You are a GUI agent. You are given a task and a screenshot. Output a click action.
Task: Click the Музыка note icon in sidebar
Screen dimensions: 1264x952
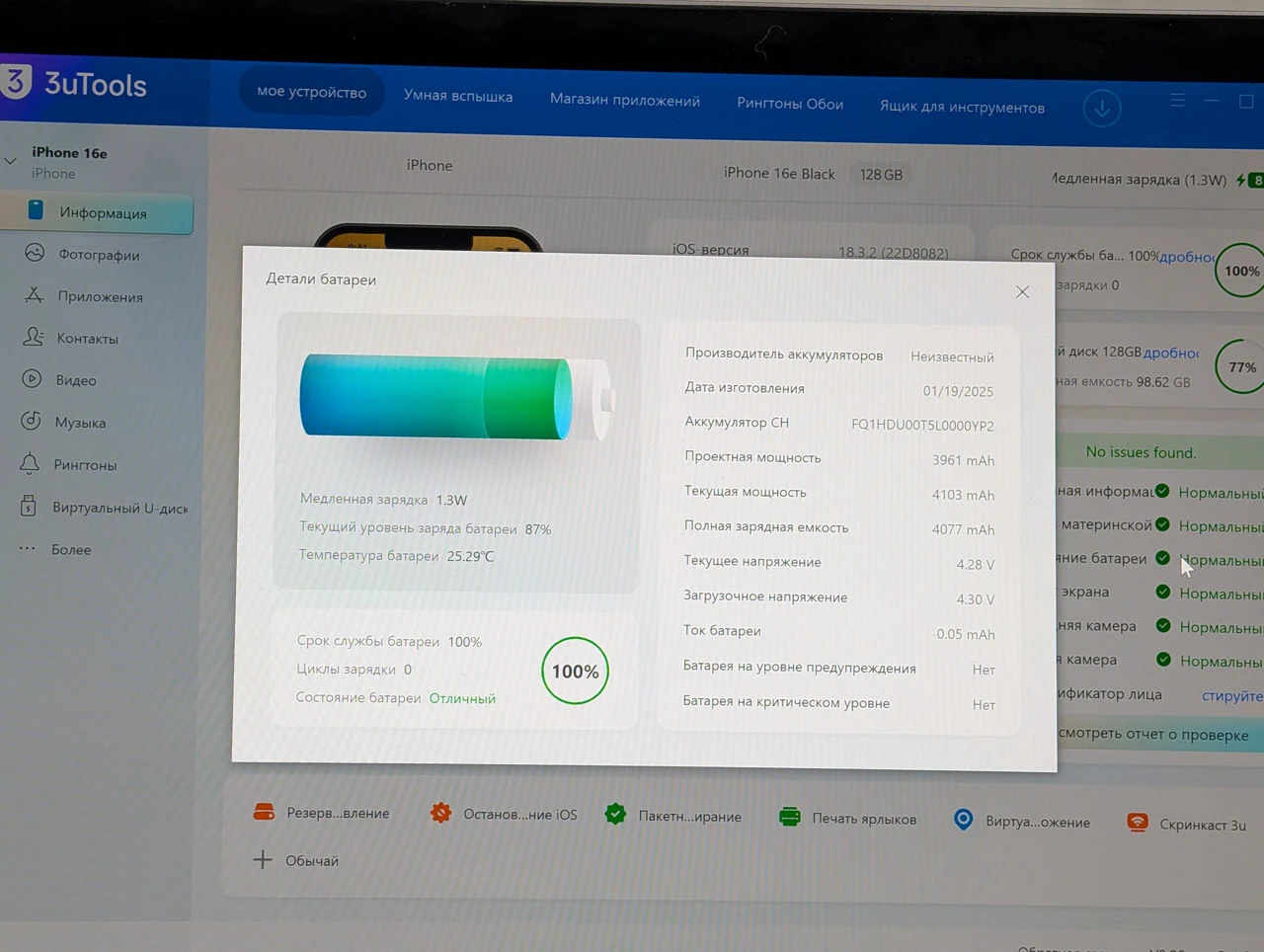click(31, 421)
